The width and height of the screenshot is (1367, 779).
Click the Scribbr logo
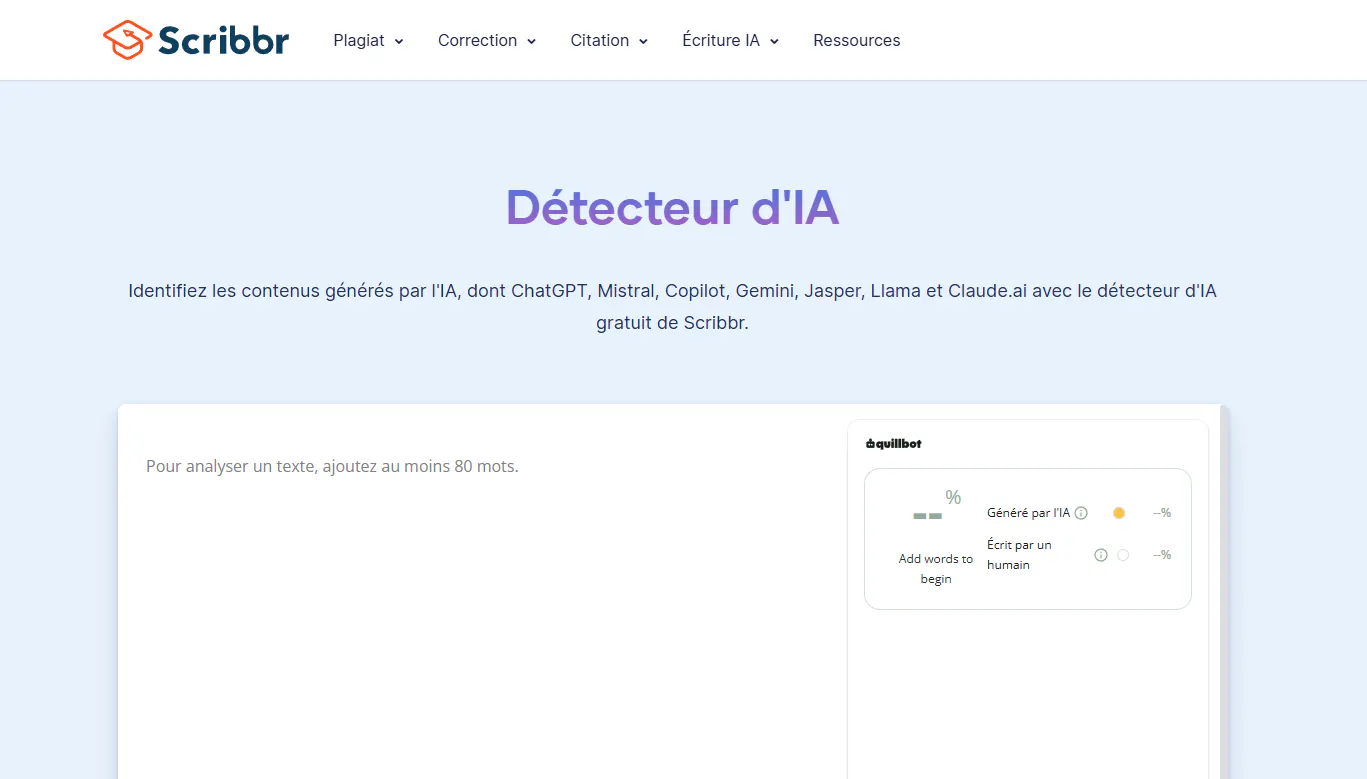[x=196, y=40]
